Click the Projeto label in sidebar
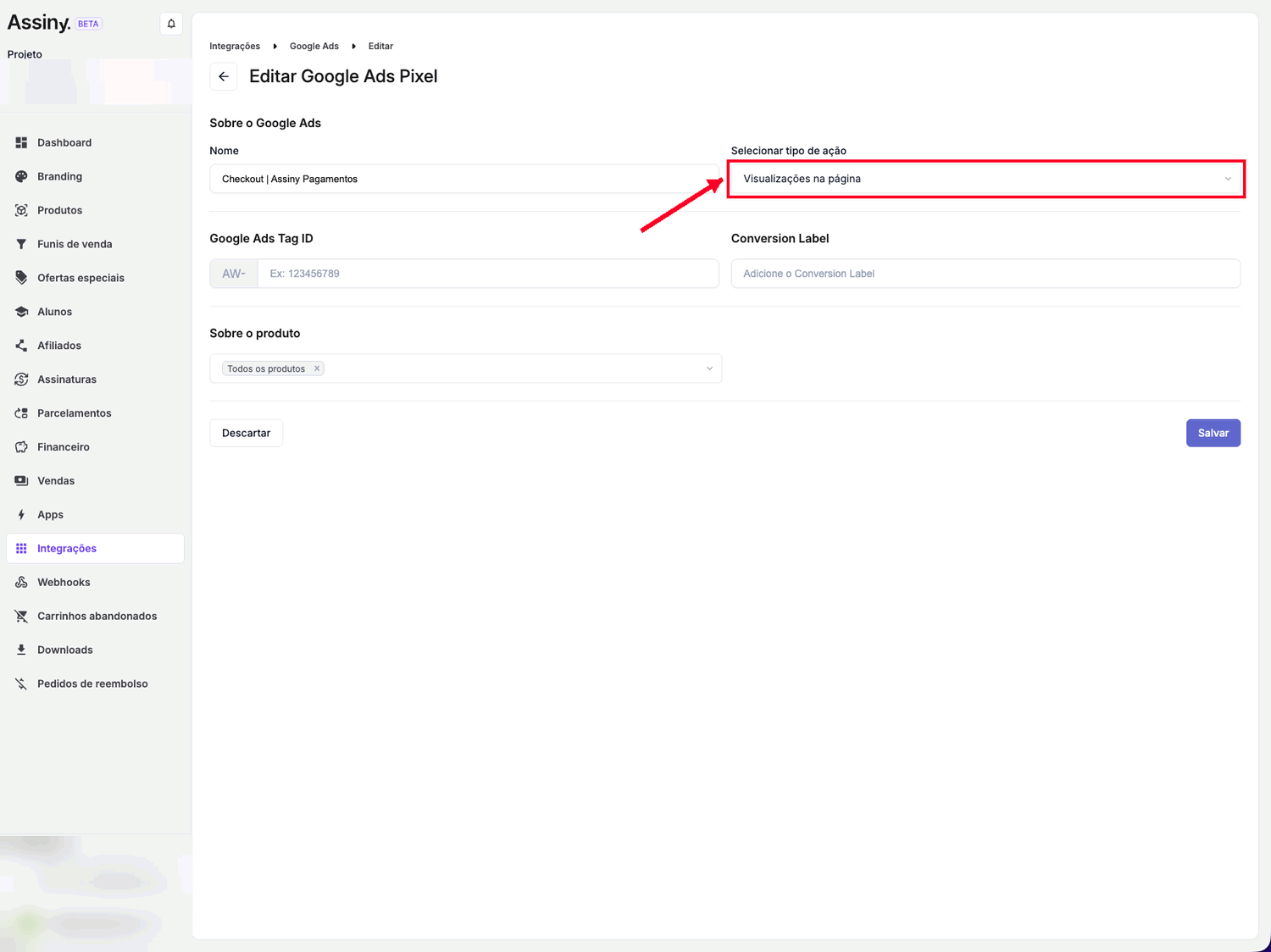Screen dimensions: 1271x952 (25, 54)
